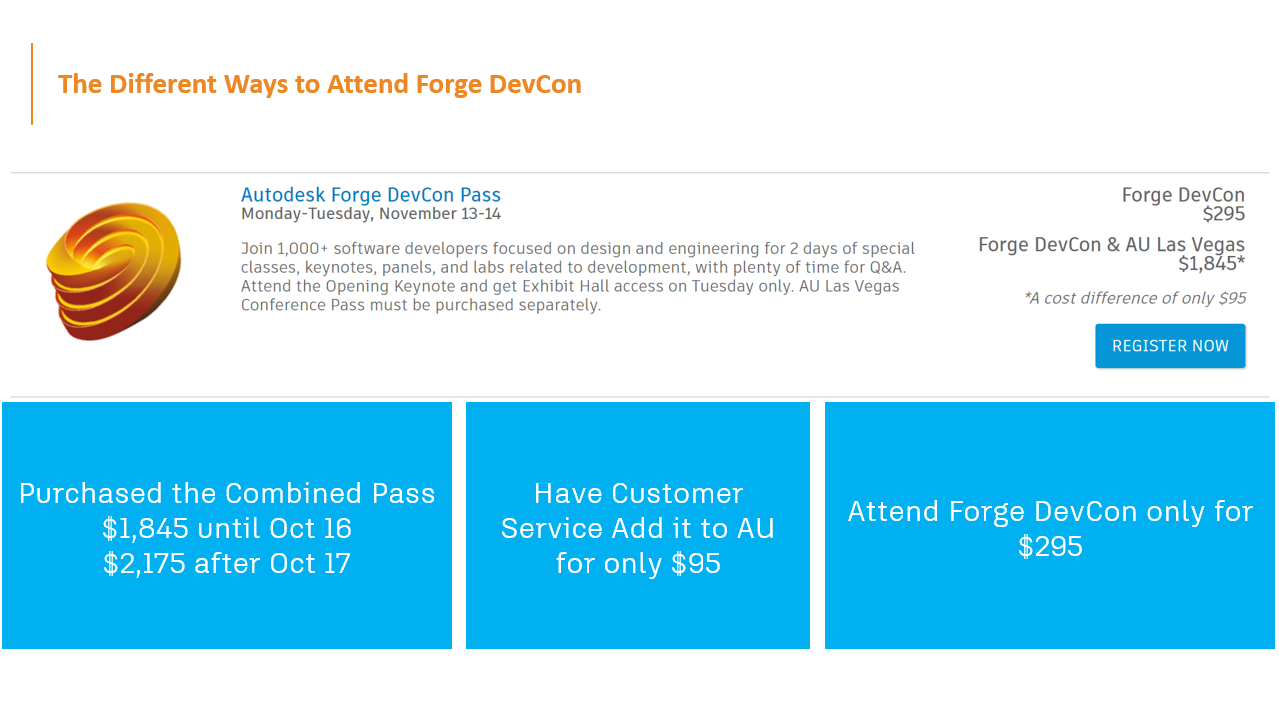Click the REGISTER NOW button

tap(1170, 346)
